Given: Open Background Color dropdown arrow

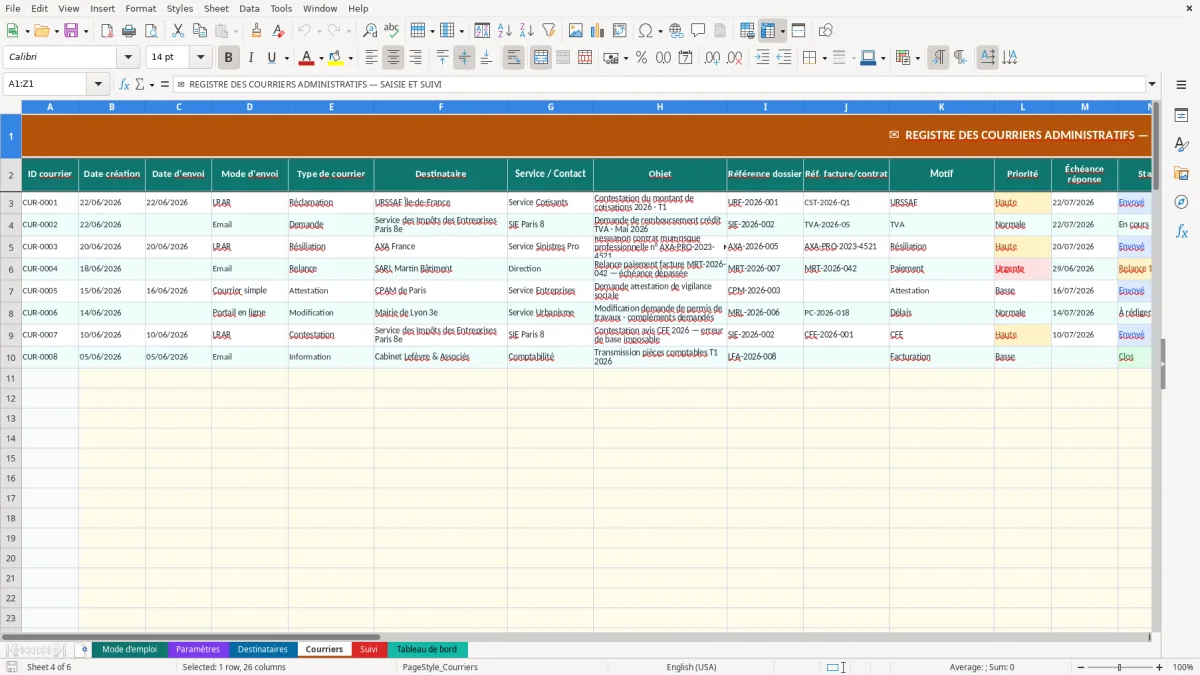Looking at the screenshot, I should 350,58.
